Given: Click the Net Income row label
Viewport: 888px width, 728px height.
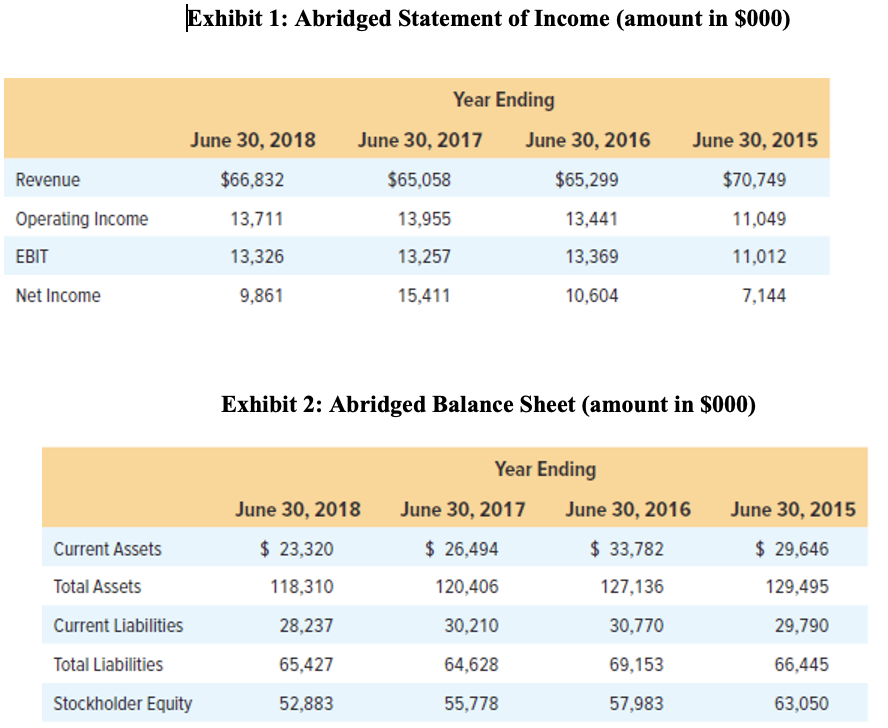Looking at the screenshot, I should pos(58,295).
